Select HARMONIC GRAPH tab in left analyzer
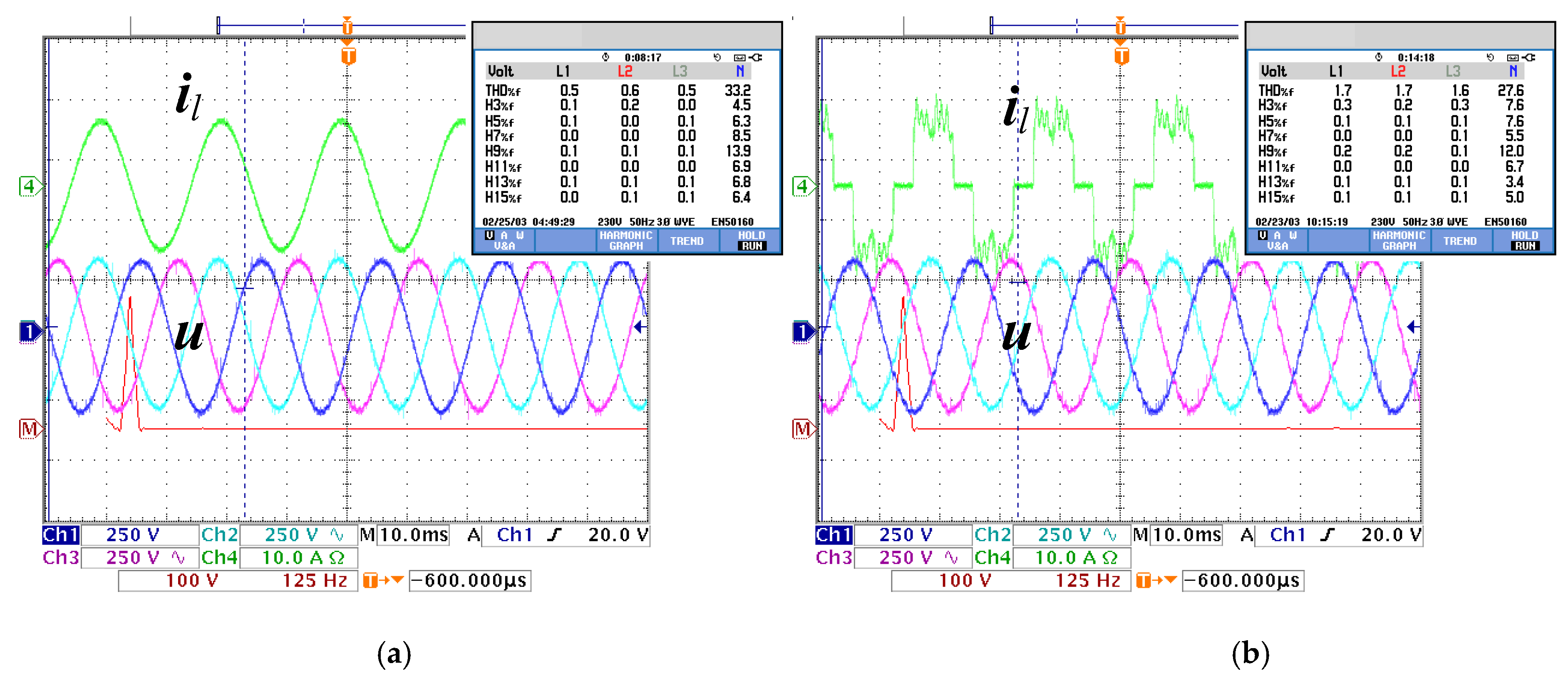Viewport: 1568px width, 681px height. pyautogui.click(x=626, y=240)
